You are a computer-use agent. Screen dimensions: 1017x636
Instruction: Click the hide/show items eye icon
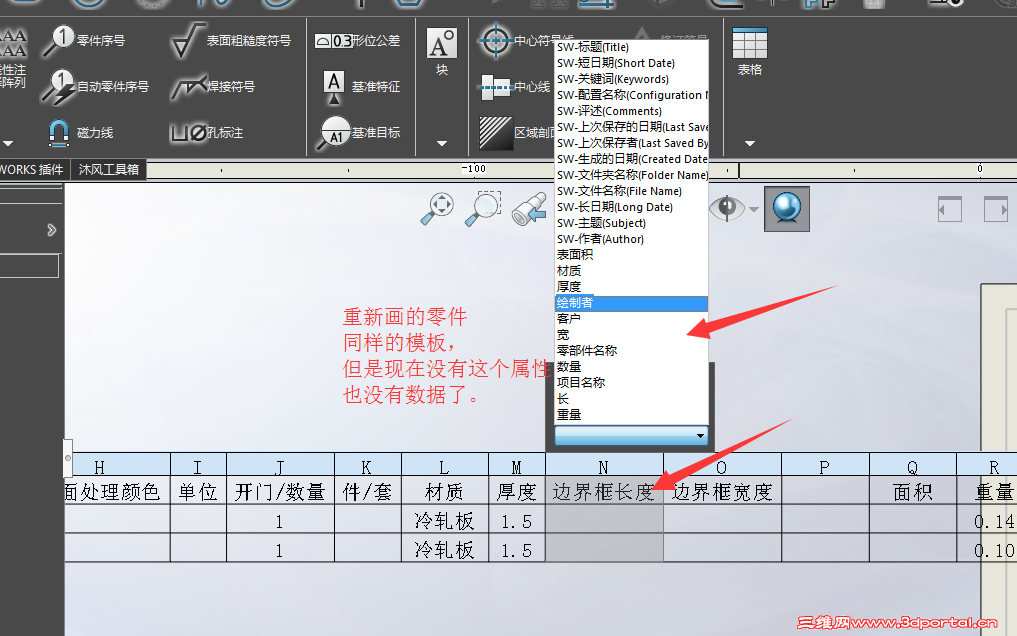726,208
